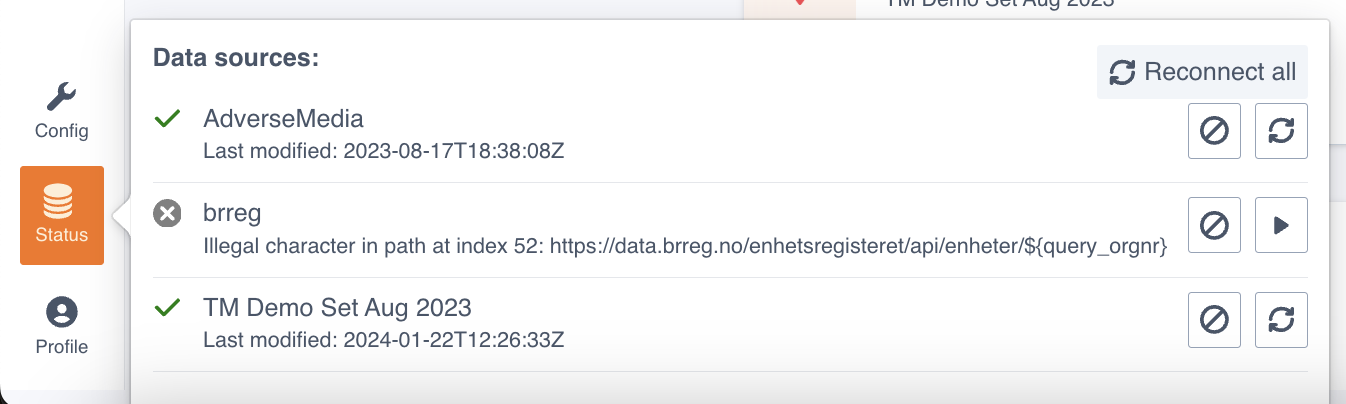1346x404 pixels.
Task: Click the grey error icon beside brreg
Action: (167, 213)
